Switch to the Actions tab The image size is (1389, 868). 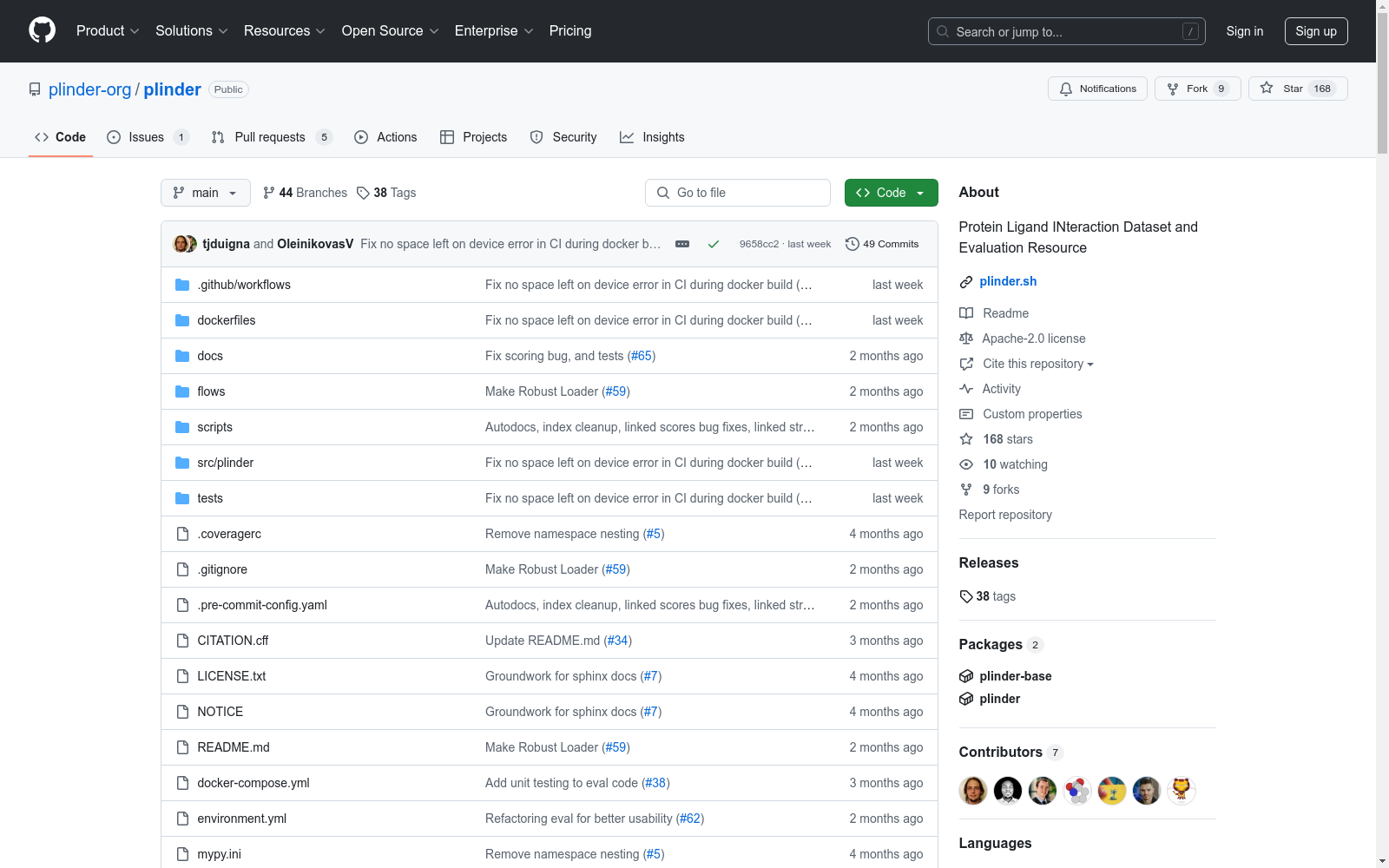click(x=386, y=137)
